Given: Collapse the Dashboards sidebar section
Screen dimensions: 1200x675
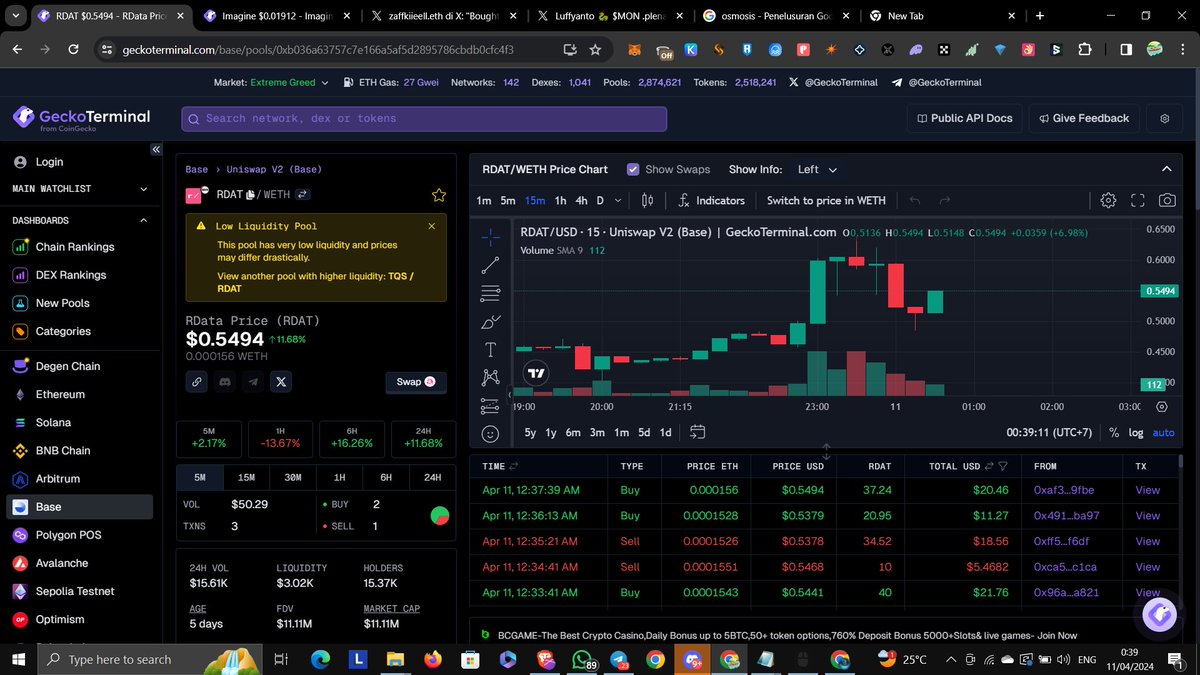Looking at the screenshot, I should 143,220.
